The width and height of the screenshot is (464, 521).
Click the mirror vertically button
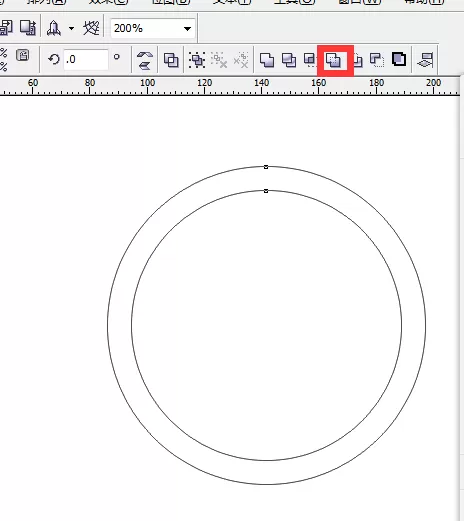tap(145, 65)
